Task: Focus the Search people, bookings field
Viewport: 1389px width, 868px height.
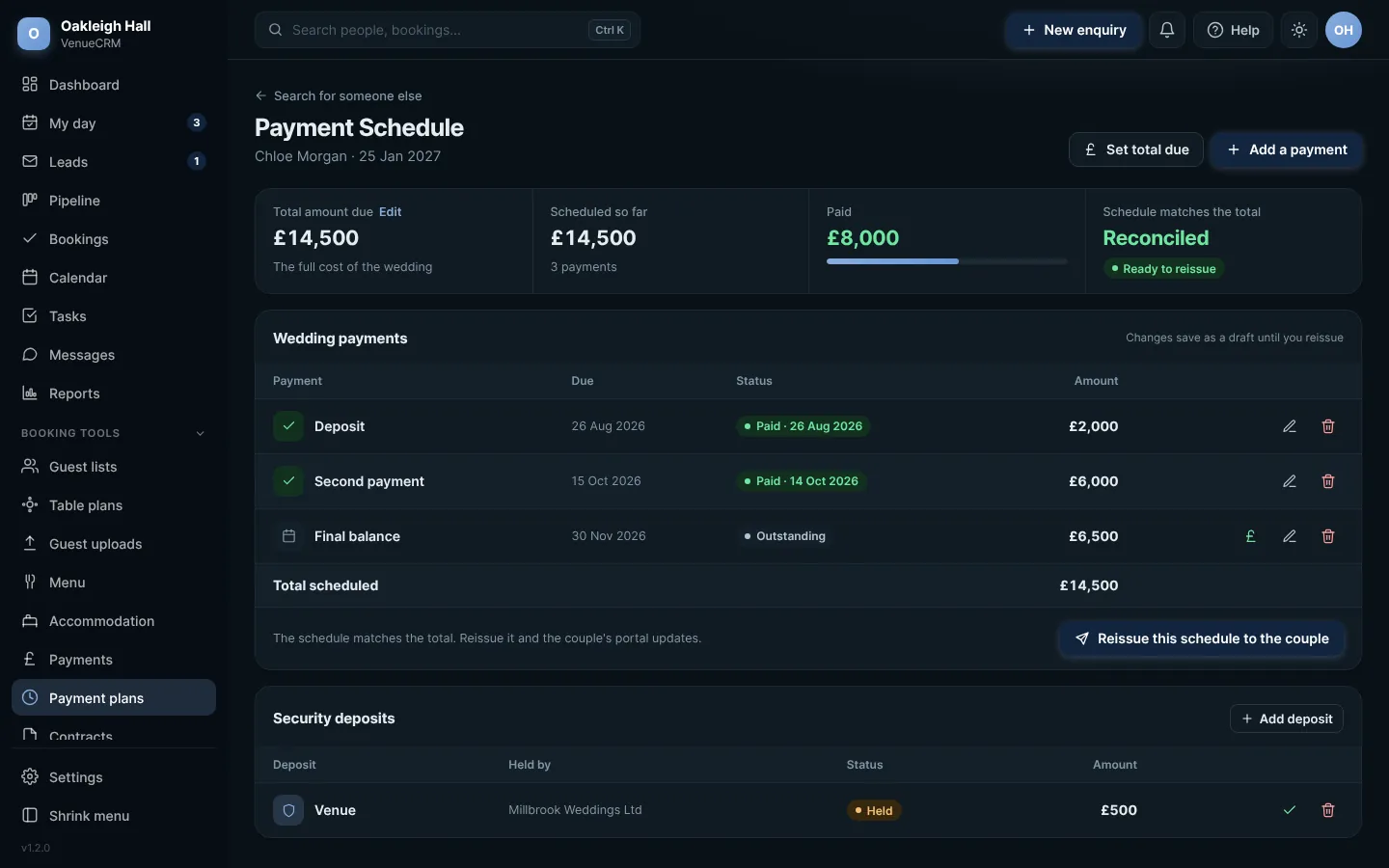Action: click(448, 30)
